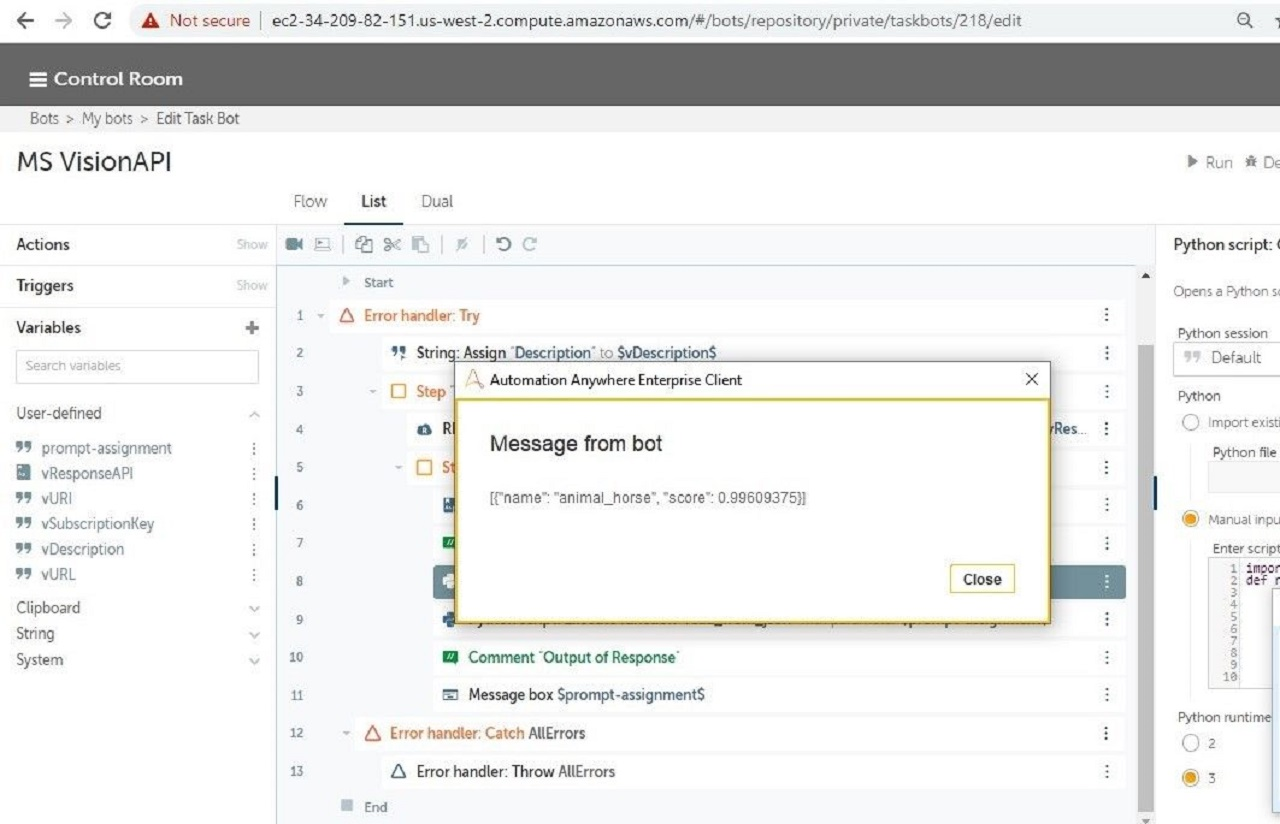This screenshot has height=824, width=1280.
Task: Run the MS VisionAPI bot
Action: coord(1209,162)
